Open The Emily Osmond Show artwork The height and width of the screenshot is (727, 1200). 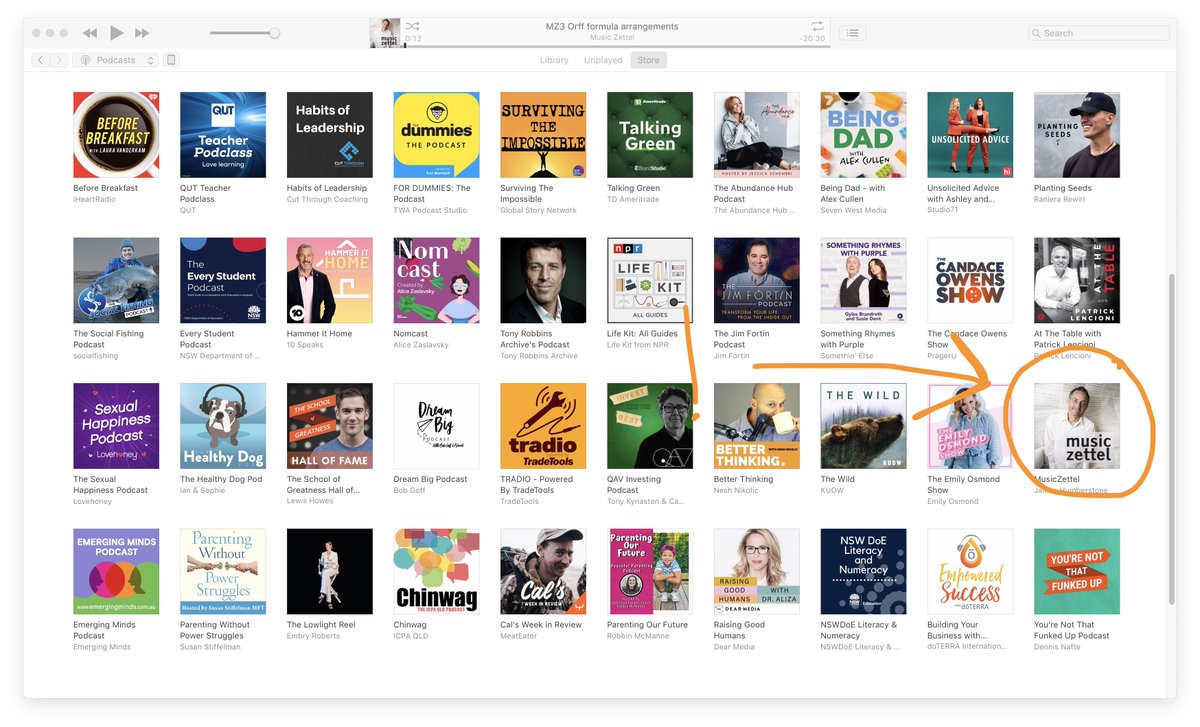point(970,426)
